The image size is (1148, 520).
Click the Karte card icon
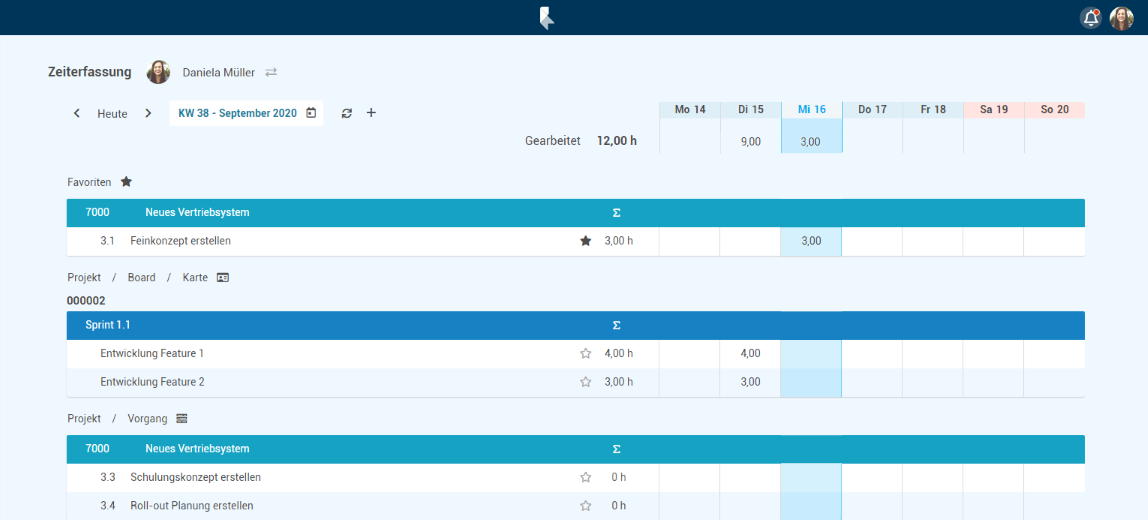pyautogui.click(x=223, y=277)
